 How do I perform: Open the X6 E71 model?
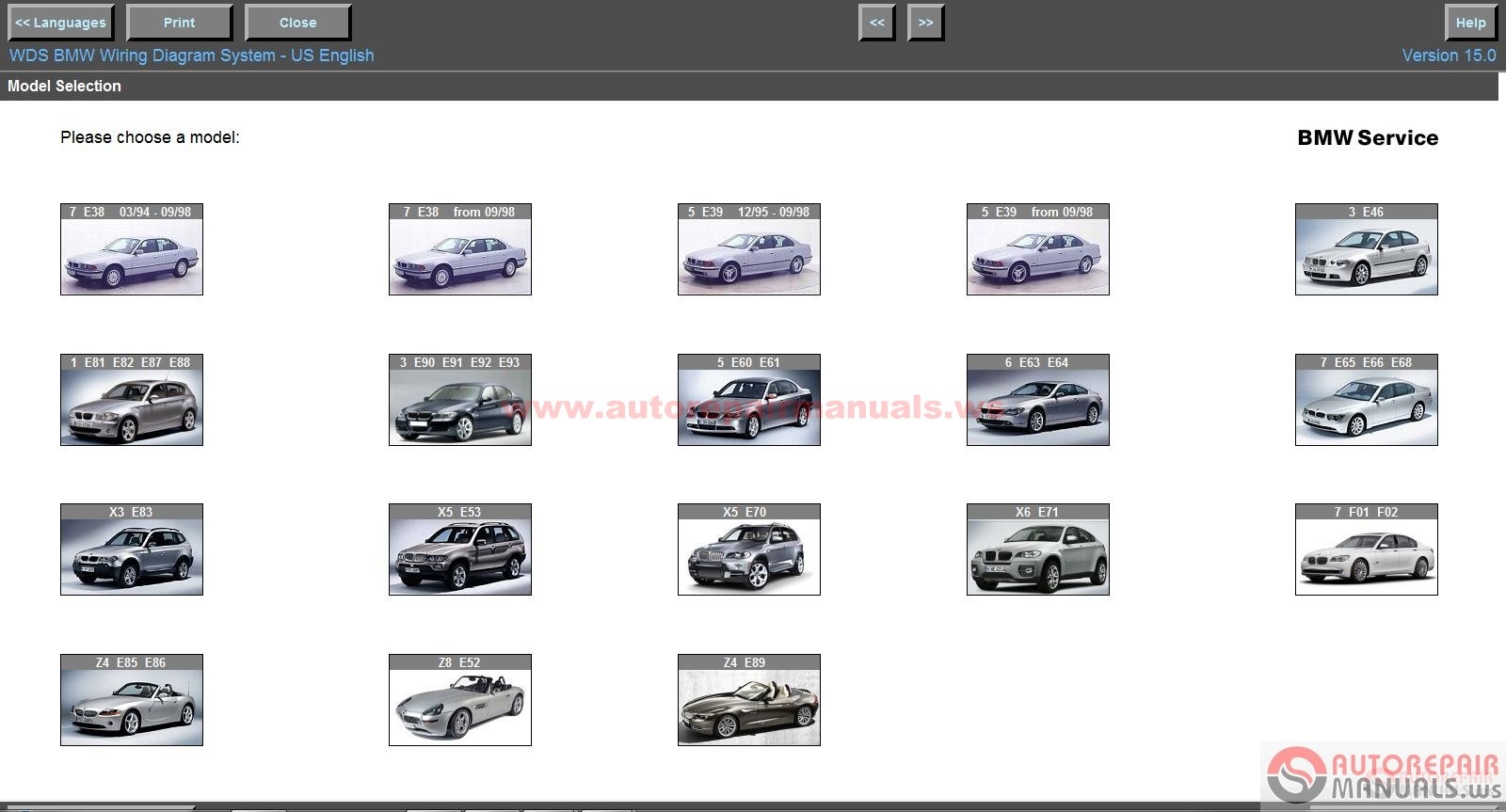coord(1038,549)
